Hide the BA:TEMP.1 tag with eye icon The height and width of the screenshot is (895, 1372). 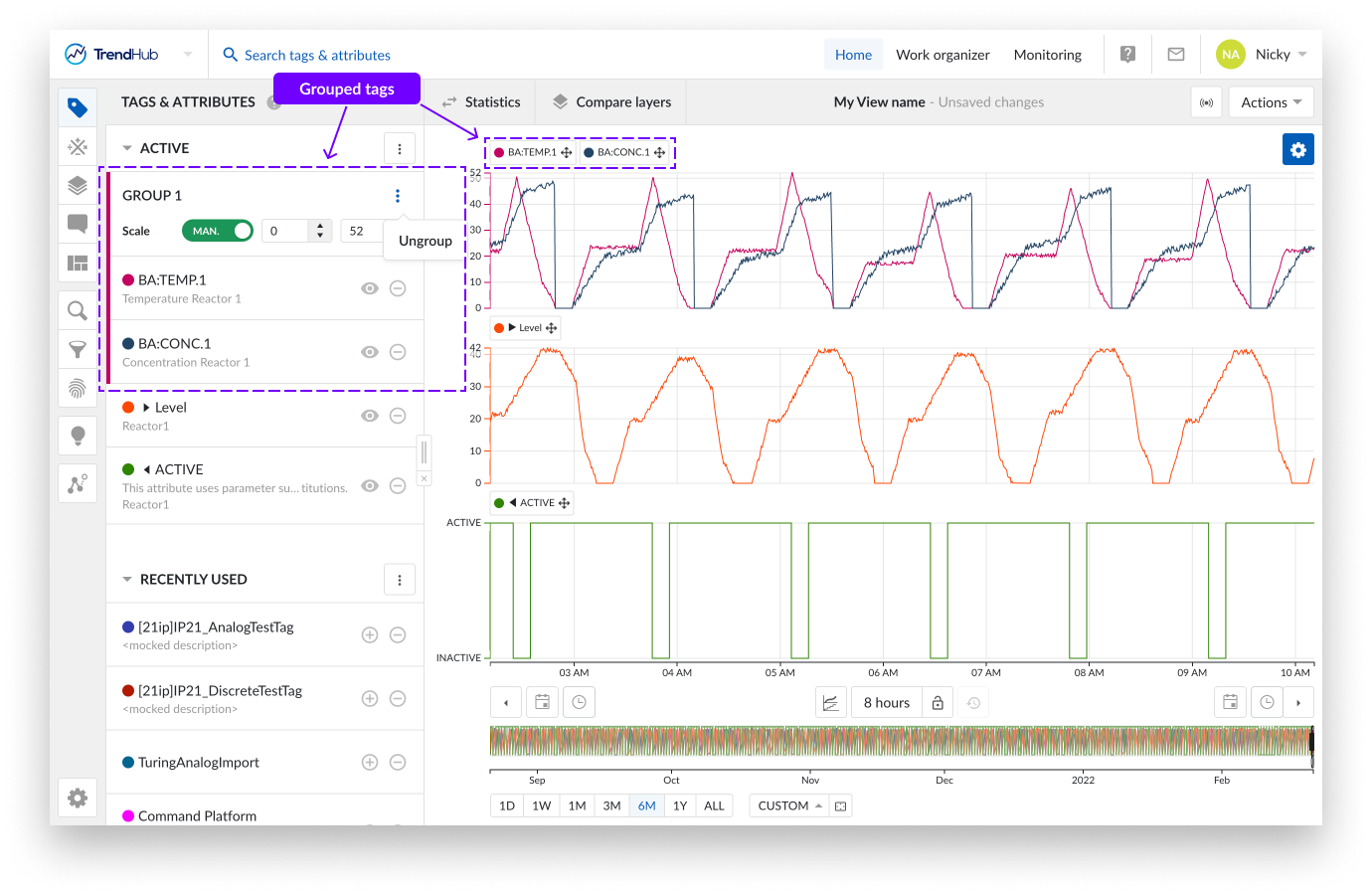click(x=370, y=288)
